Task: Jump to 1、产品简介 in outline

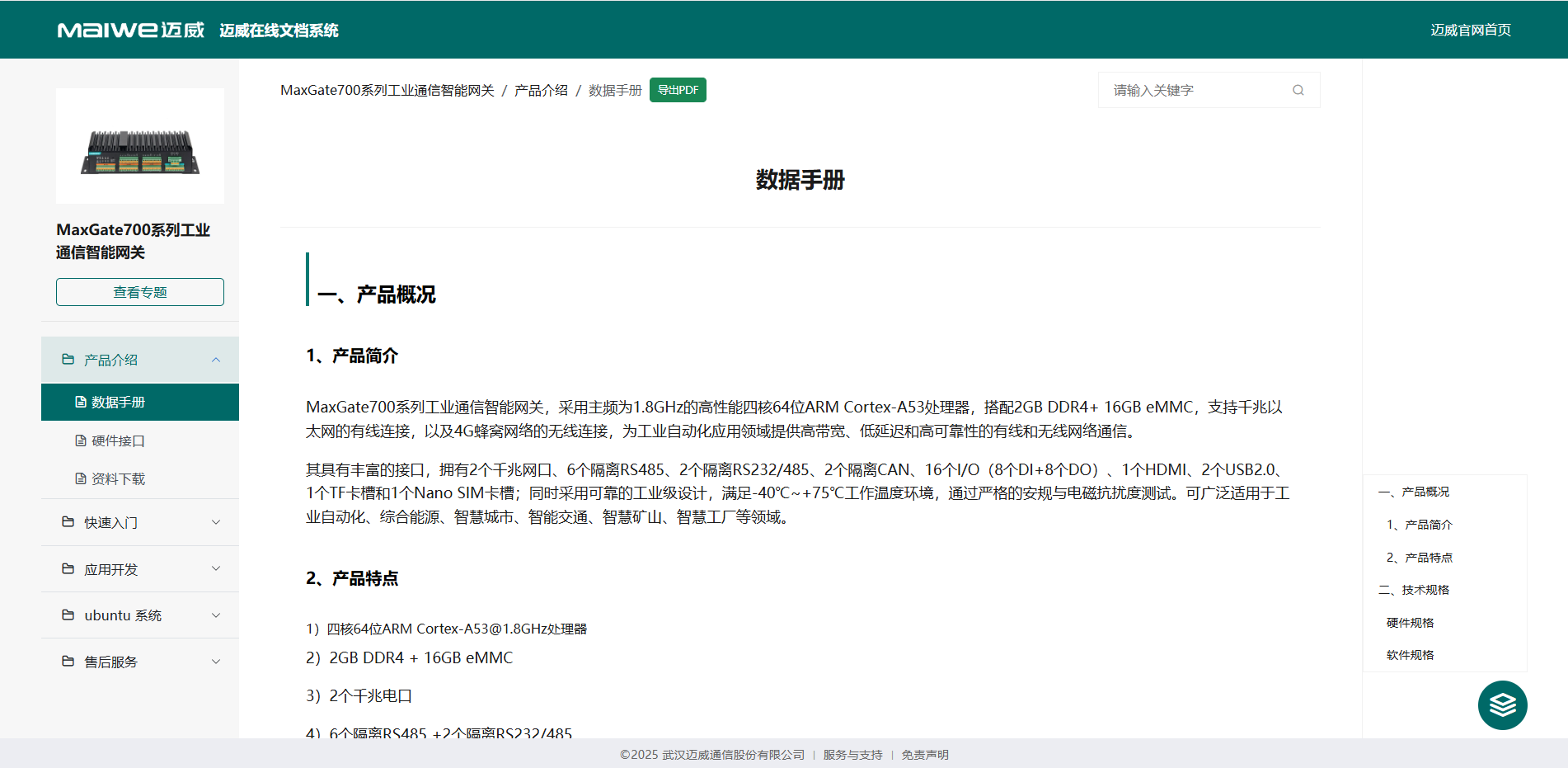Action: pos(1420,525)
